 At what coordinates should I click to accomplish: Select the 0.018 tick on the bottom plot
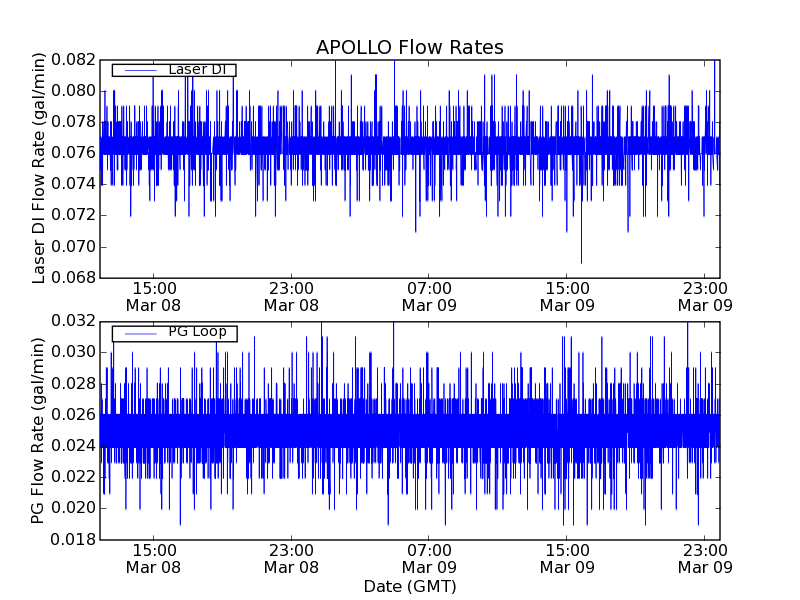pos(75,539)
